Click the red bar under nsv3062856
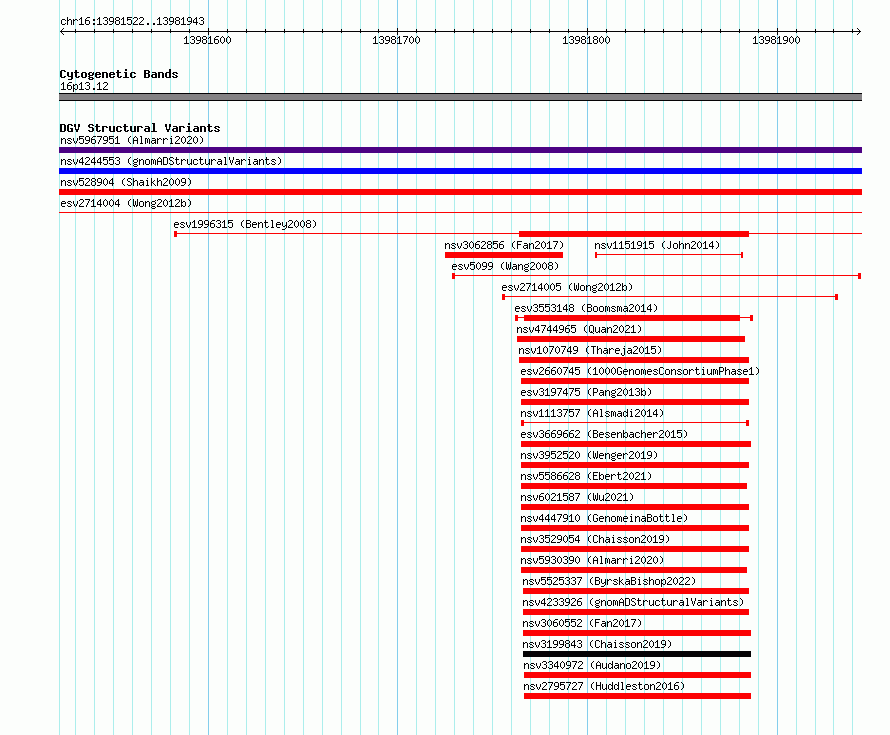This screenshot has width=890, height=735. pyautogui.click(x=504, y=255)
